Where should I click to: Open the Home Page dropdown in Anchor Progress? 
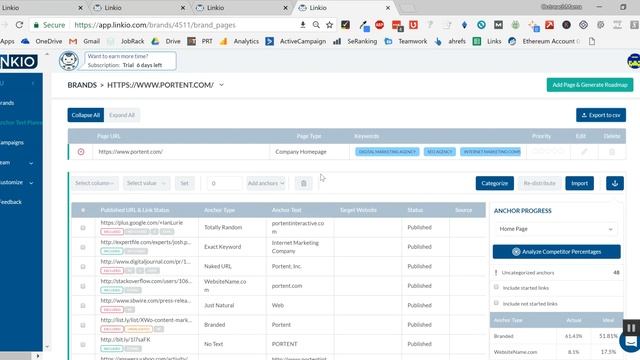tap(556, 229)
